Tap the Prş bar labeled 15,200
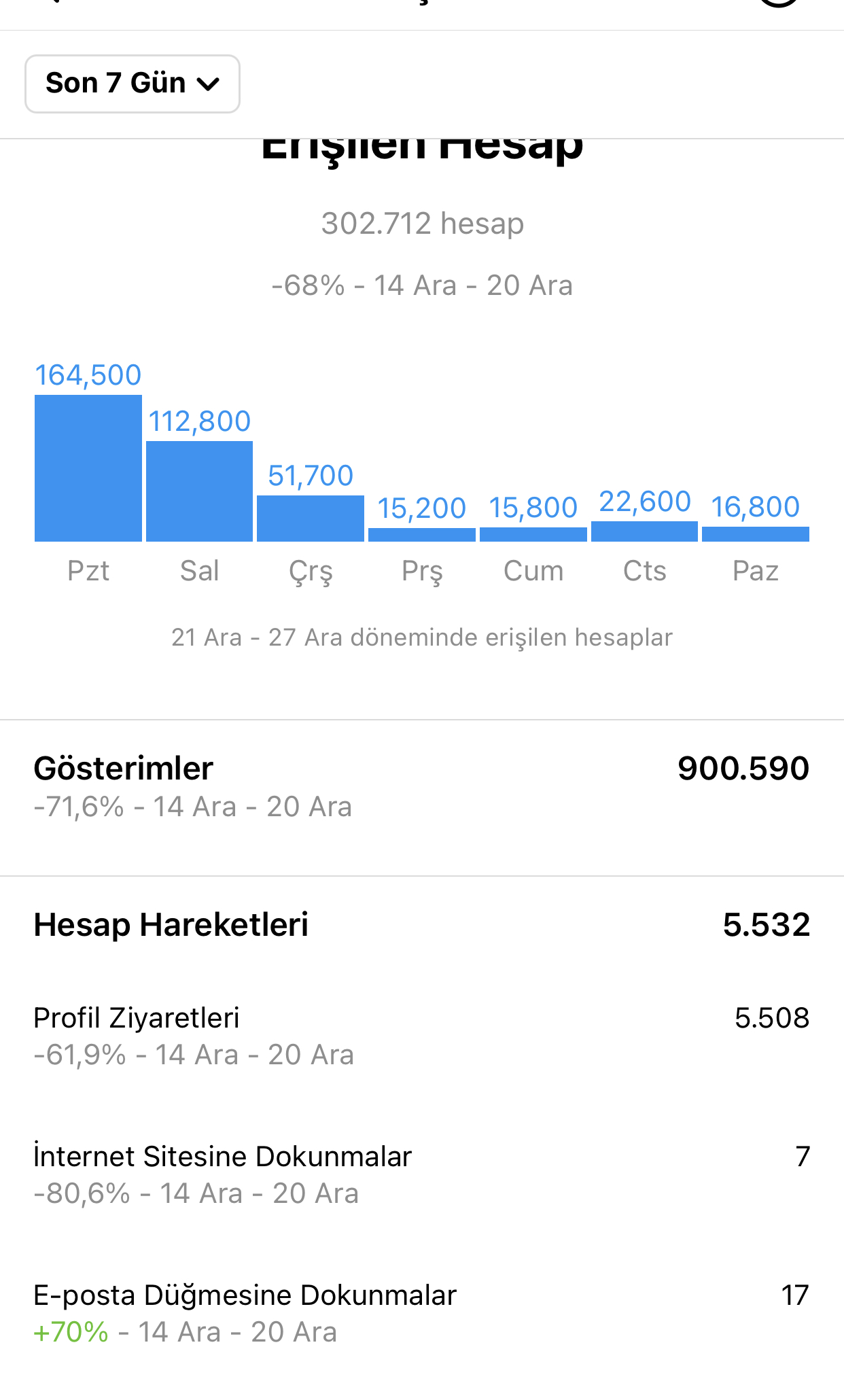Screen dimensions: 844x1400 422,535
